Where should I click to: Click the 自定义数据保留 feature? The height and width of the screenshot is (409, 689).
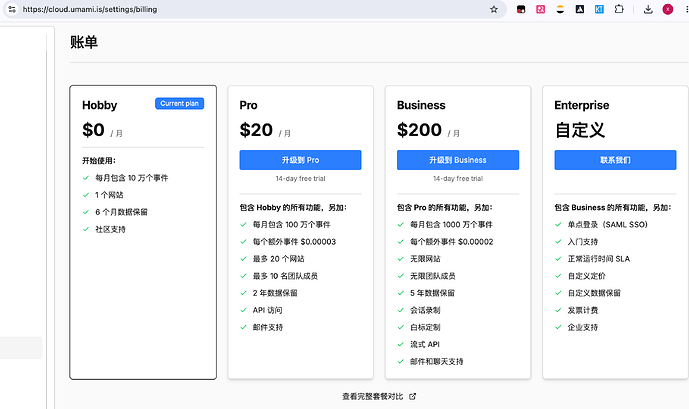(594, 293)
